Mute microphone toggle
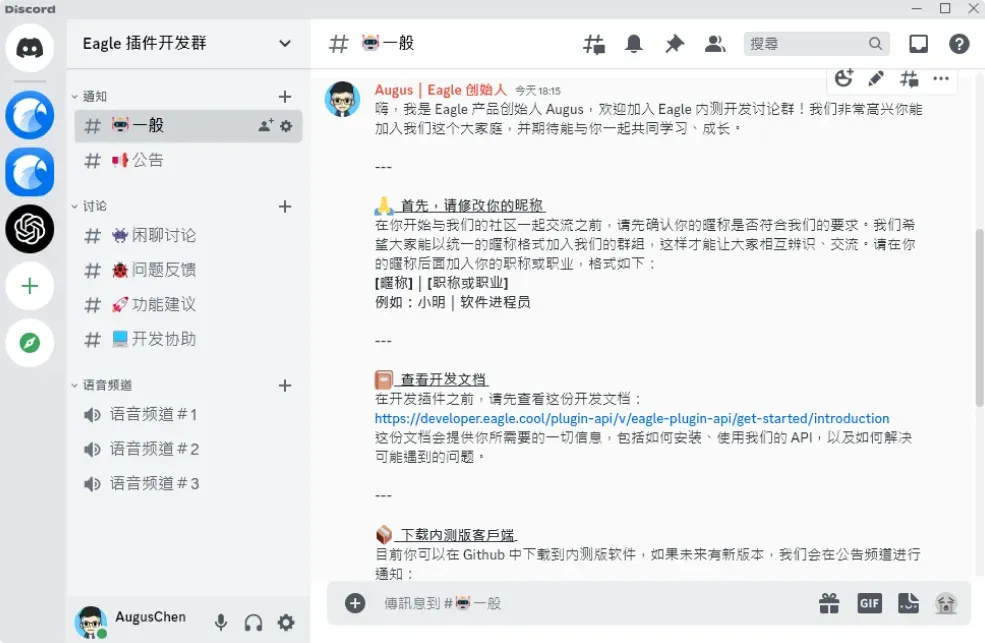 [x=220, y=622]
